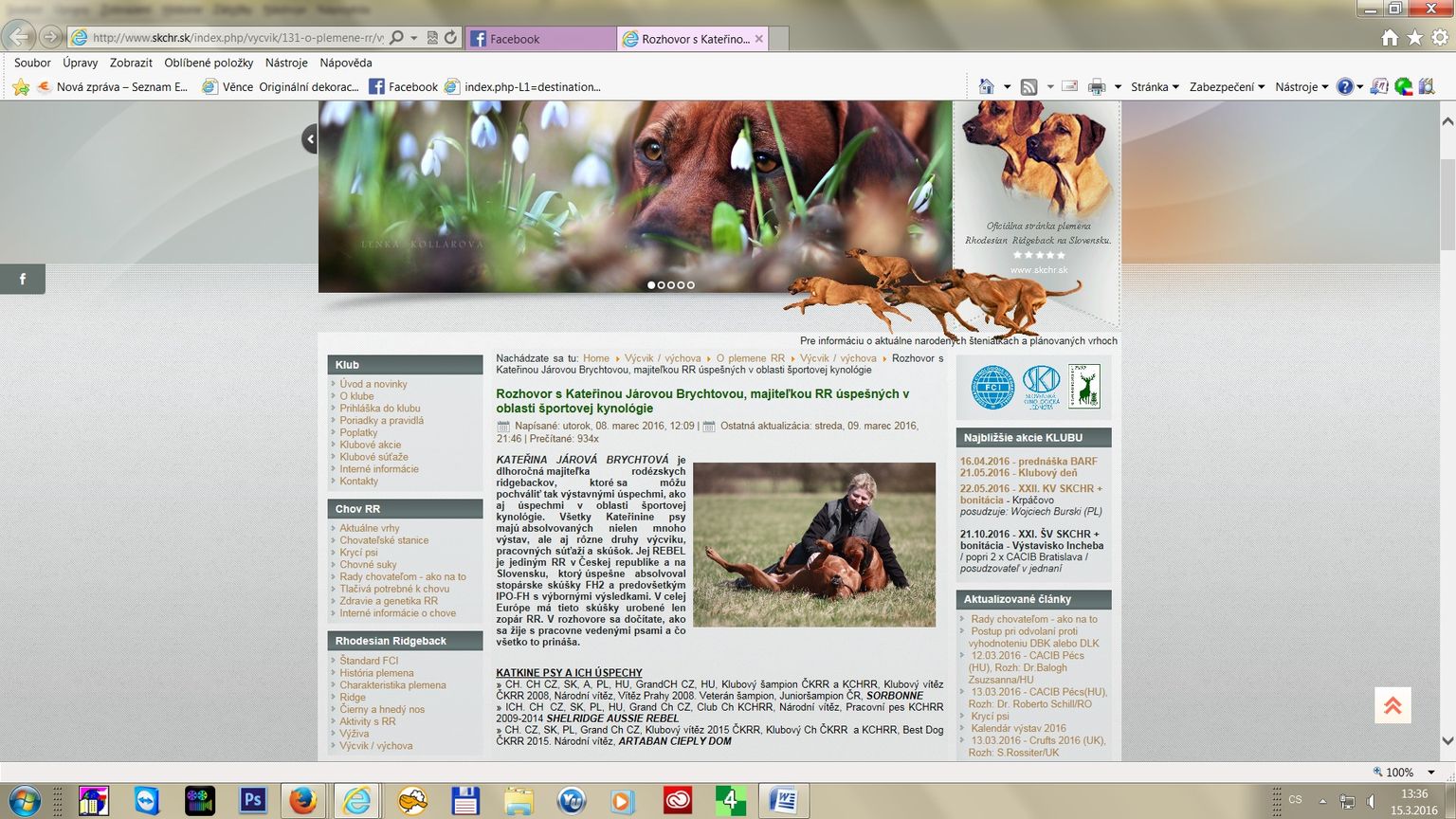Toggle Compatibility View icon in address bar
Viewport: 1456px width, 819px height.
(x=432, y=38)
